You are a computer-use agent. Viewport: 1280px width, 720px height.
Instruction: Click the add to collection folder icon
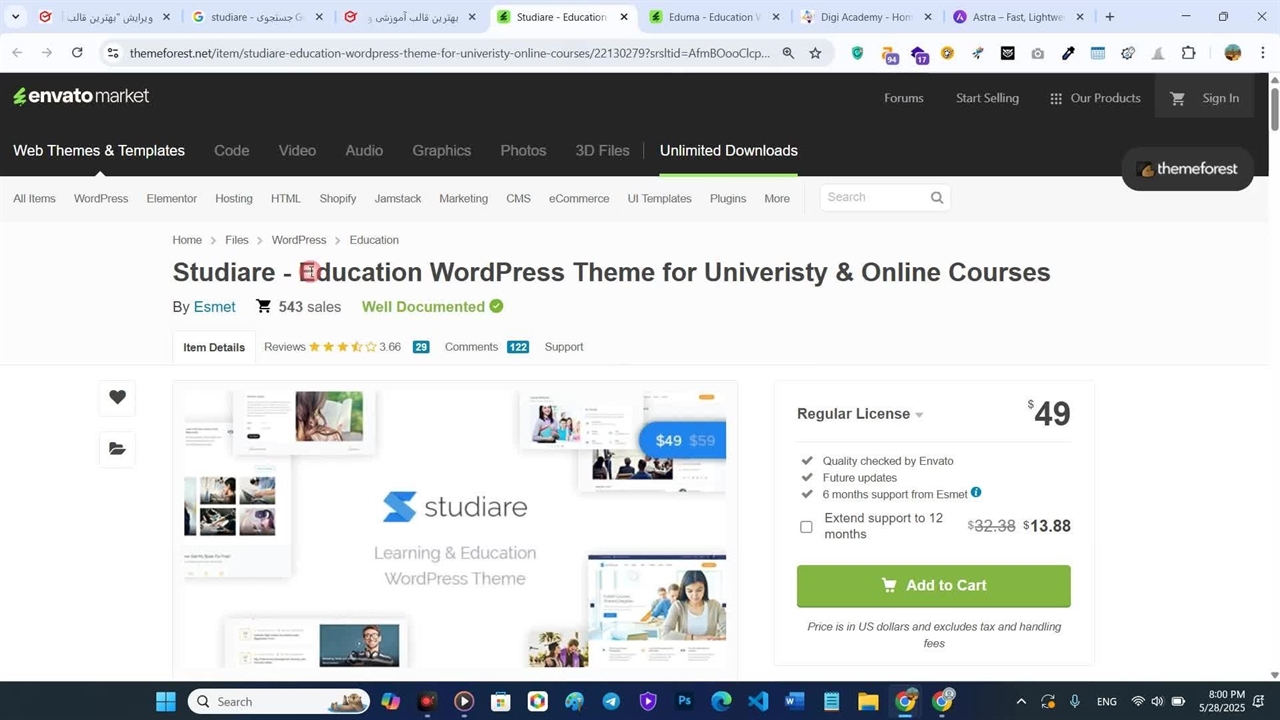[117, 449]
